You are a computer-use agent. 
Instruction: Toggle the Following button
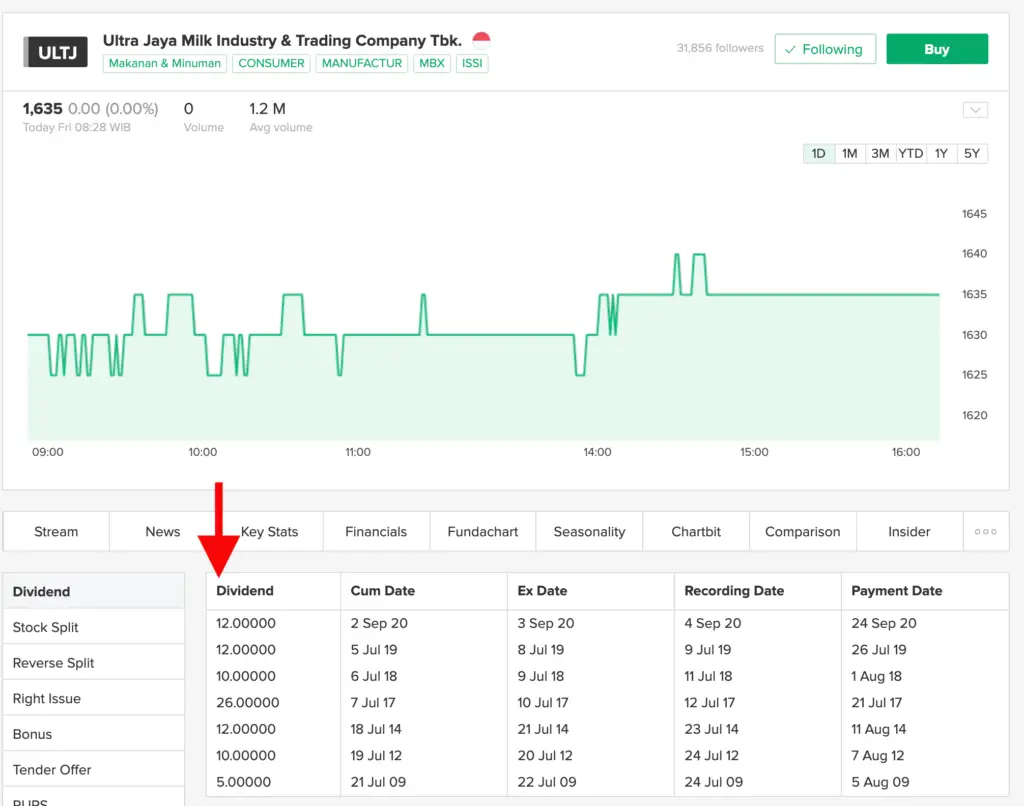(824, 49)
